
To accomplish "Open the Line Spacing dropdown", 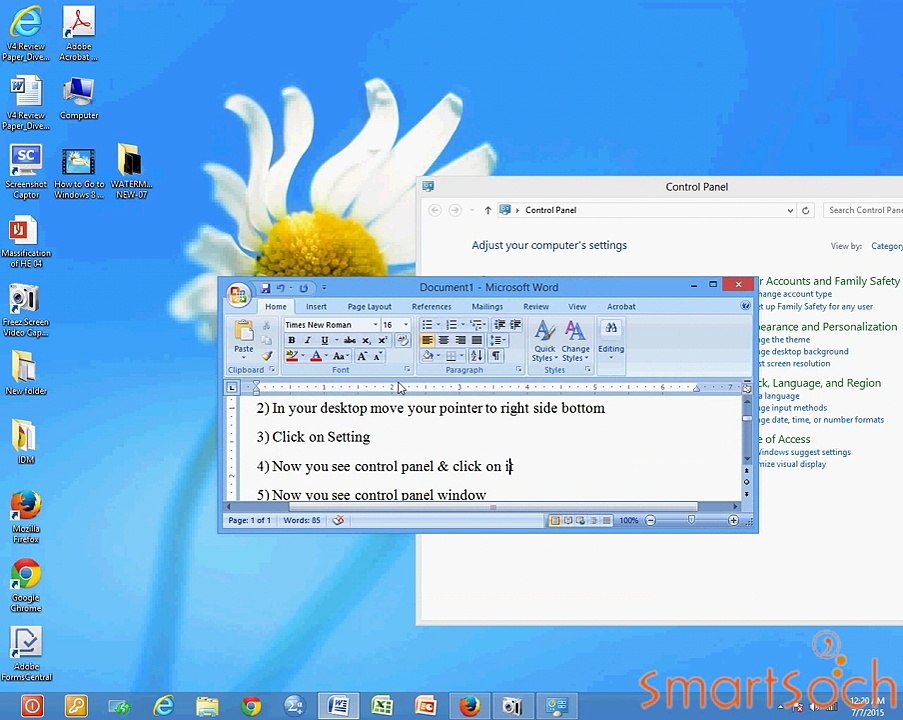I will [498, 340].
